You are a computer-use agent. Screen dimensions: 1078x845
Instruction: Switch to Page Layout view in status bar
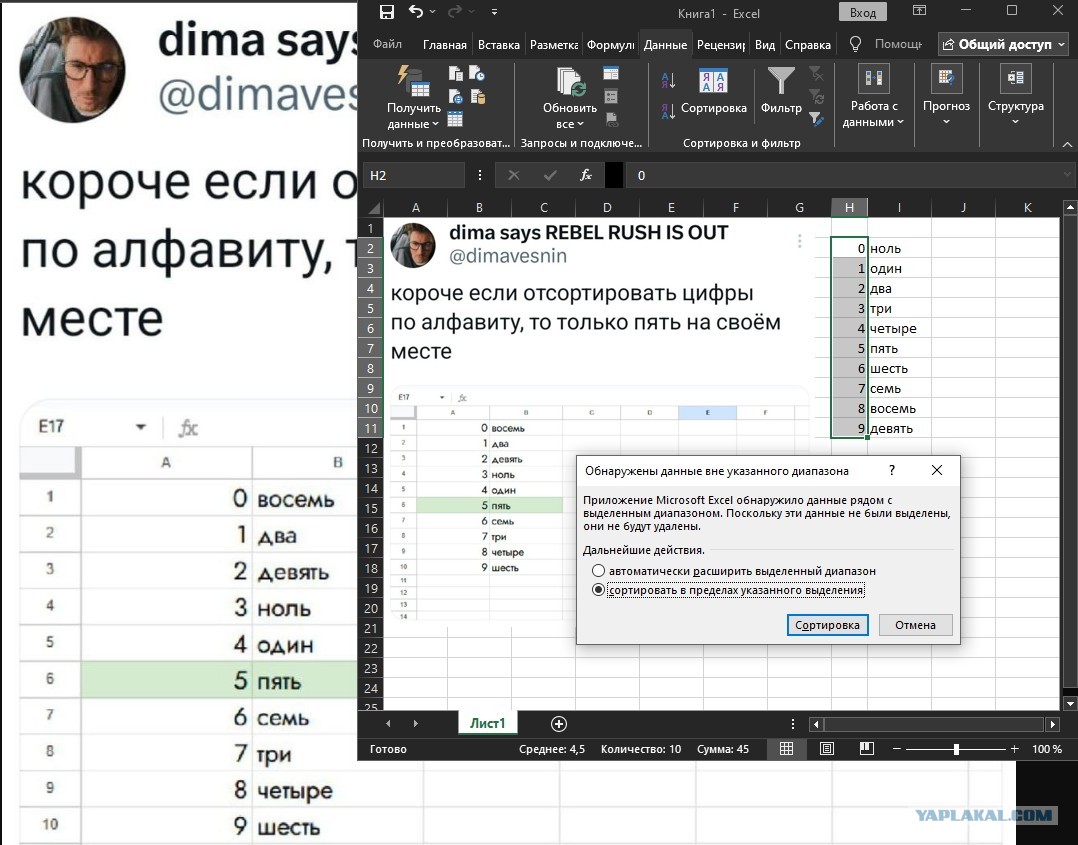826,749
